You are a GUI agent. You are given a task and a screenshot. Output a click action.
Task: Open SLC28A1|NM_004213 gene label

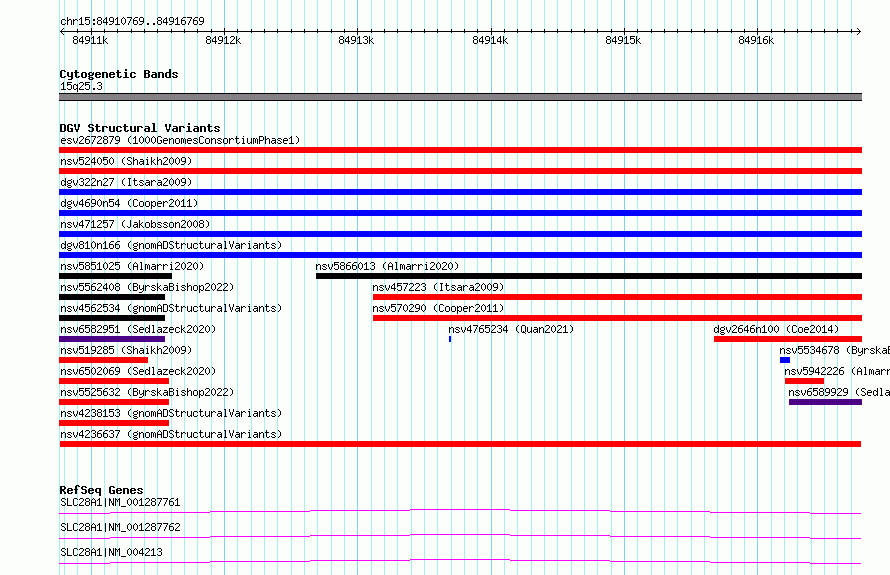111,552
